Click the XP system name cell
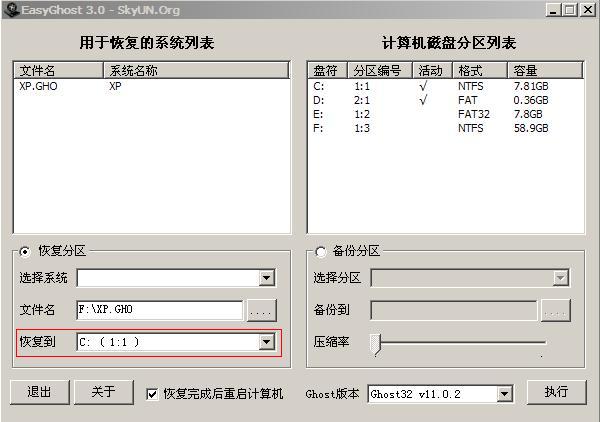This screenshot has height=422, width=600. [115, 86]
